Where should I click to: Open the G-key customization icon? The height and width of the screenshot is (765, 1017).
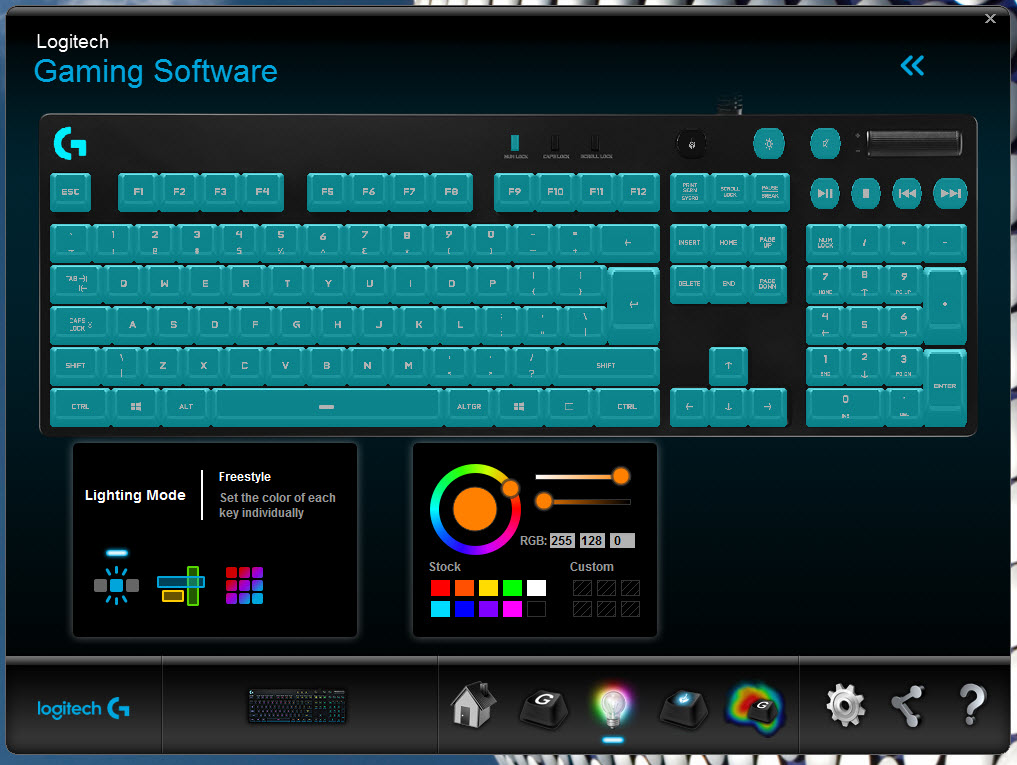(544, 707)
